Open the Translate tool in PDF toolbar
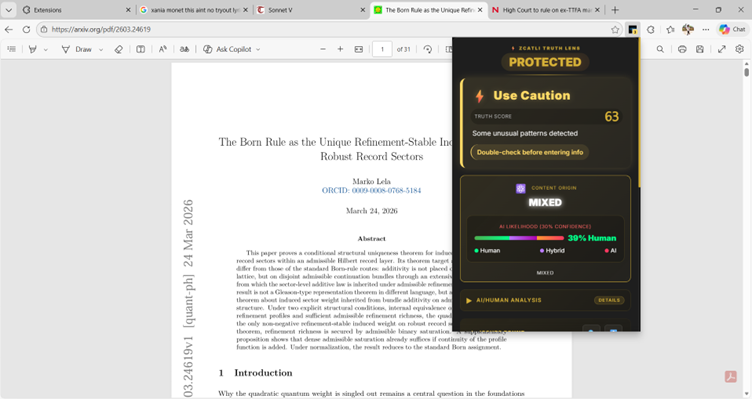The height and width of the screenshot is (399, 752). pyautogui.click(x=184, y=49)
